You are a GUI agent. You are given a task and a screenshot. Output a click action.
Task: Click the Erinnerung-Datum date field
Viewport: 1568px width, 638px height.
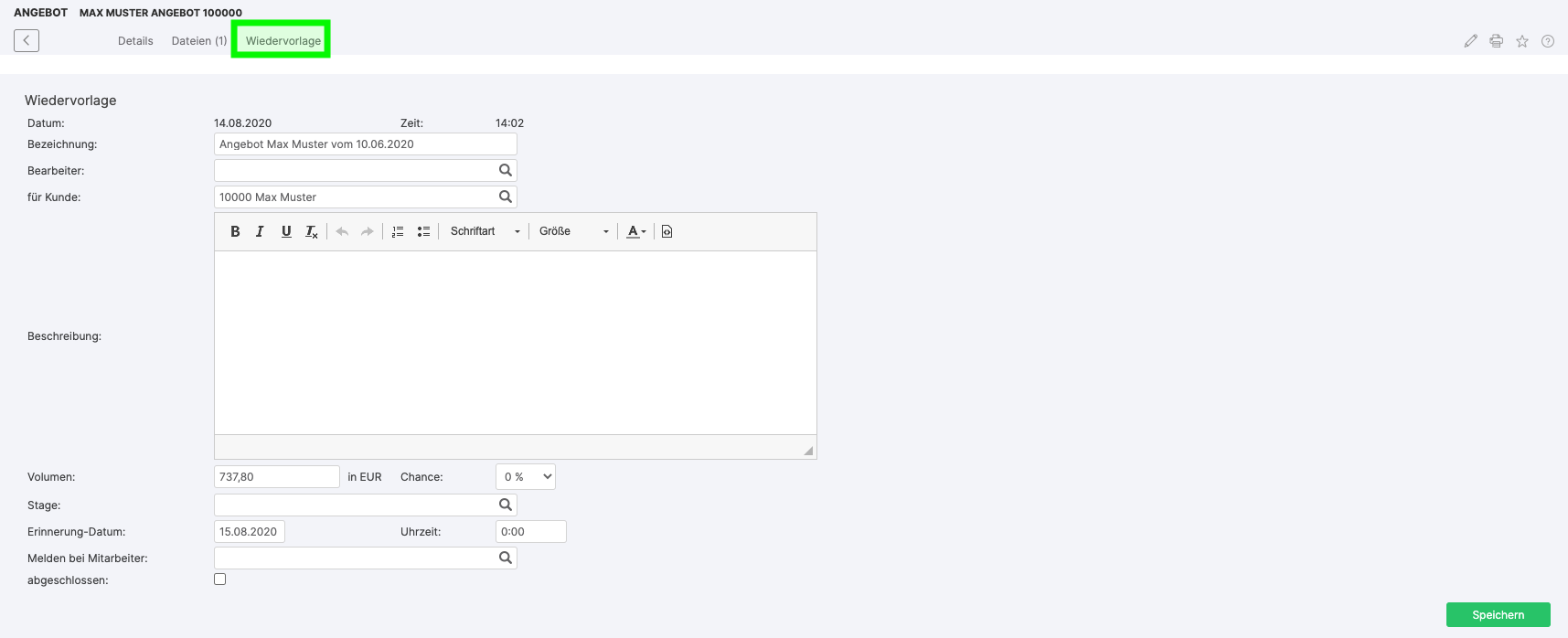(250, 532)
